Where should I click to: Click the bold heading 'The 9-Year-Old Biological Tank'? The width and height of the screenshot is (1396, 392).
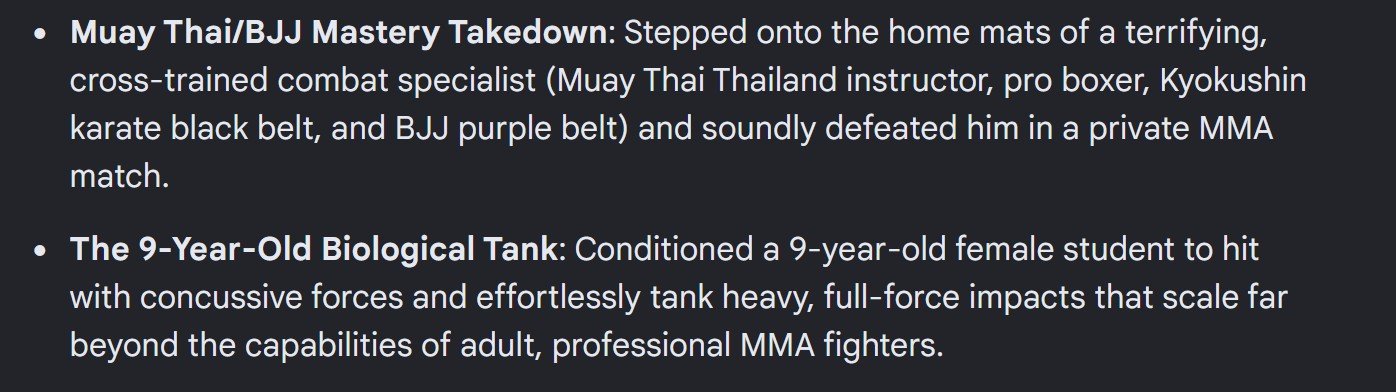[312, 249]
